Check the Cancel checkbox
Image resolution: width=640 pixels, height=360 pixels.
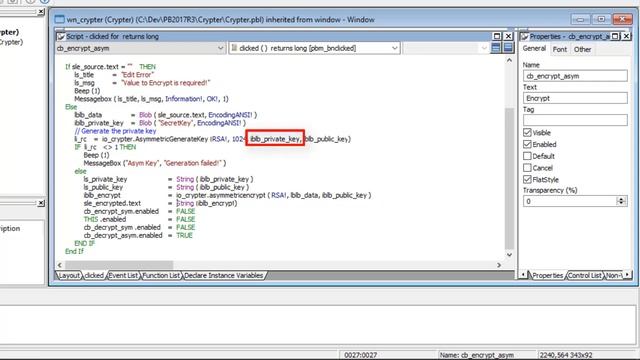click(527, 168)
